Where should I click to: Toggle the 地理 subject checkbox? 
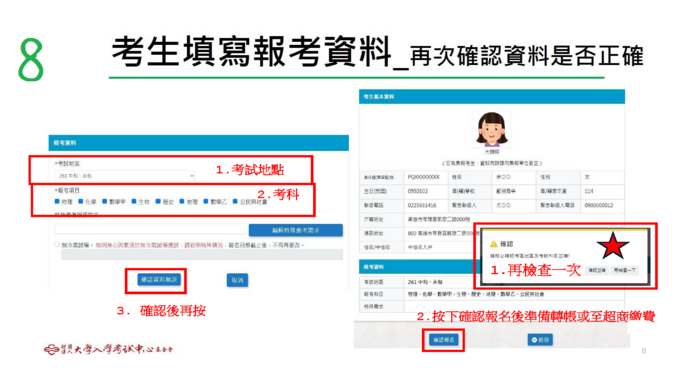click(182, 201)
